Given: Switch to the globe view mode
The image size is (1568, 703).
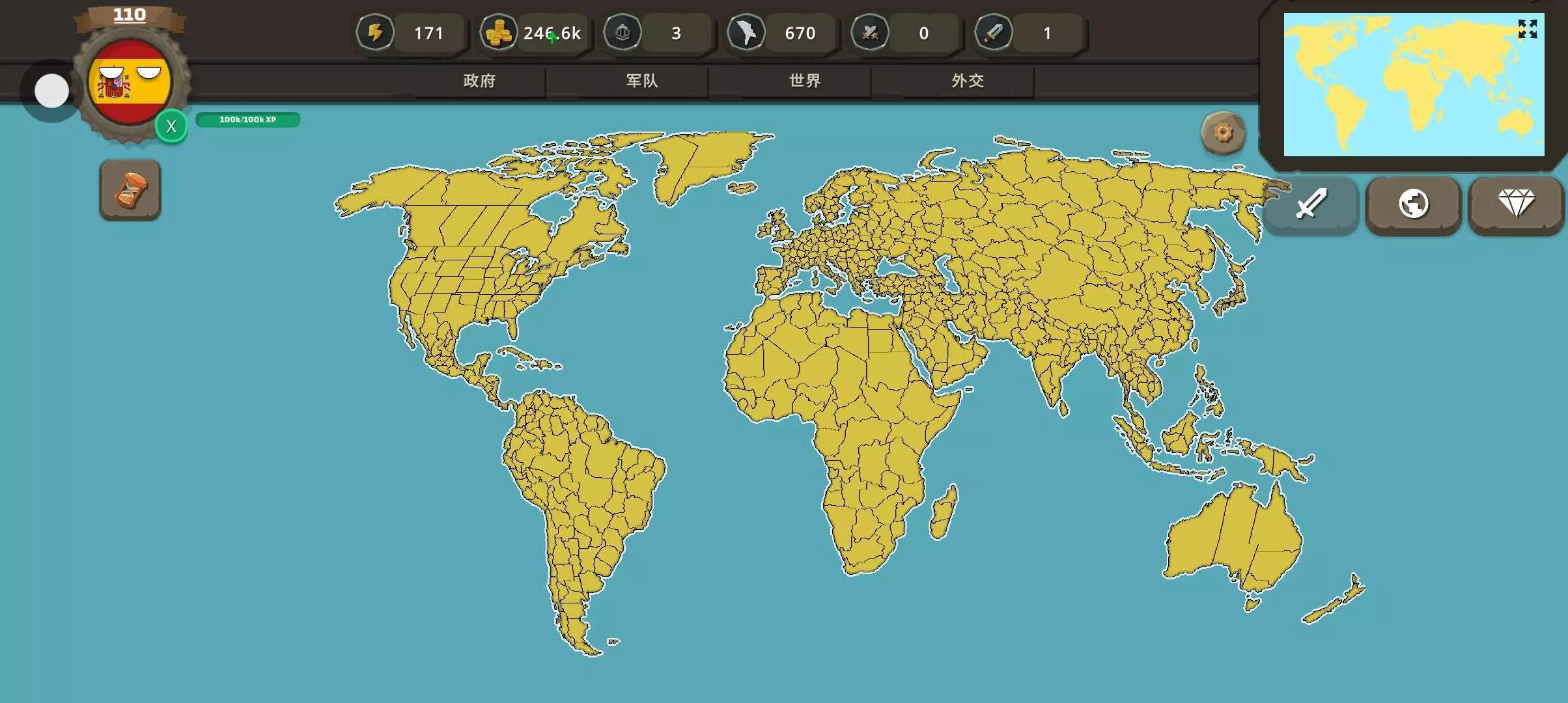Looking at the screenshot, I should (x=1414, y=204).
